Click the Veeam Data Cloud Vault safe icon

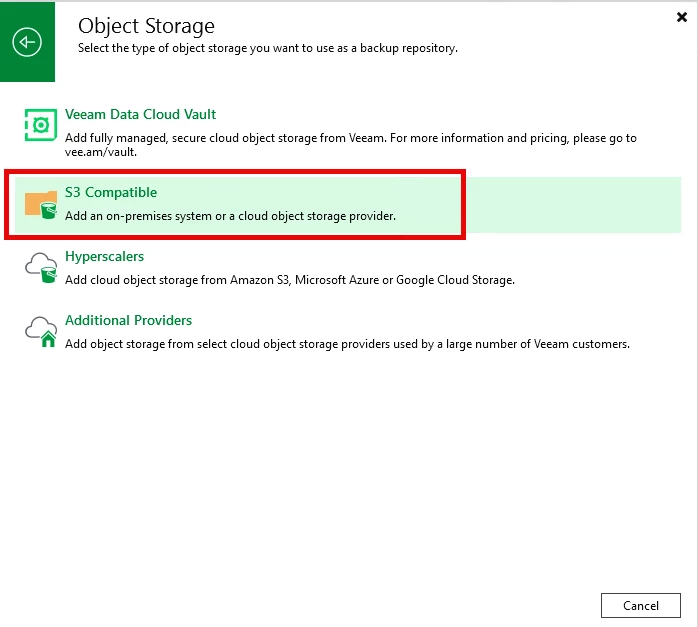(x=41, y=125)
